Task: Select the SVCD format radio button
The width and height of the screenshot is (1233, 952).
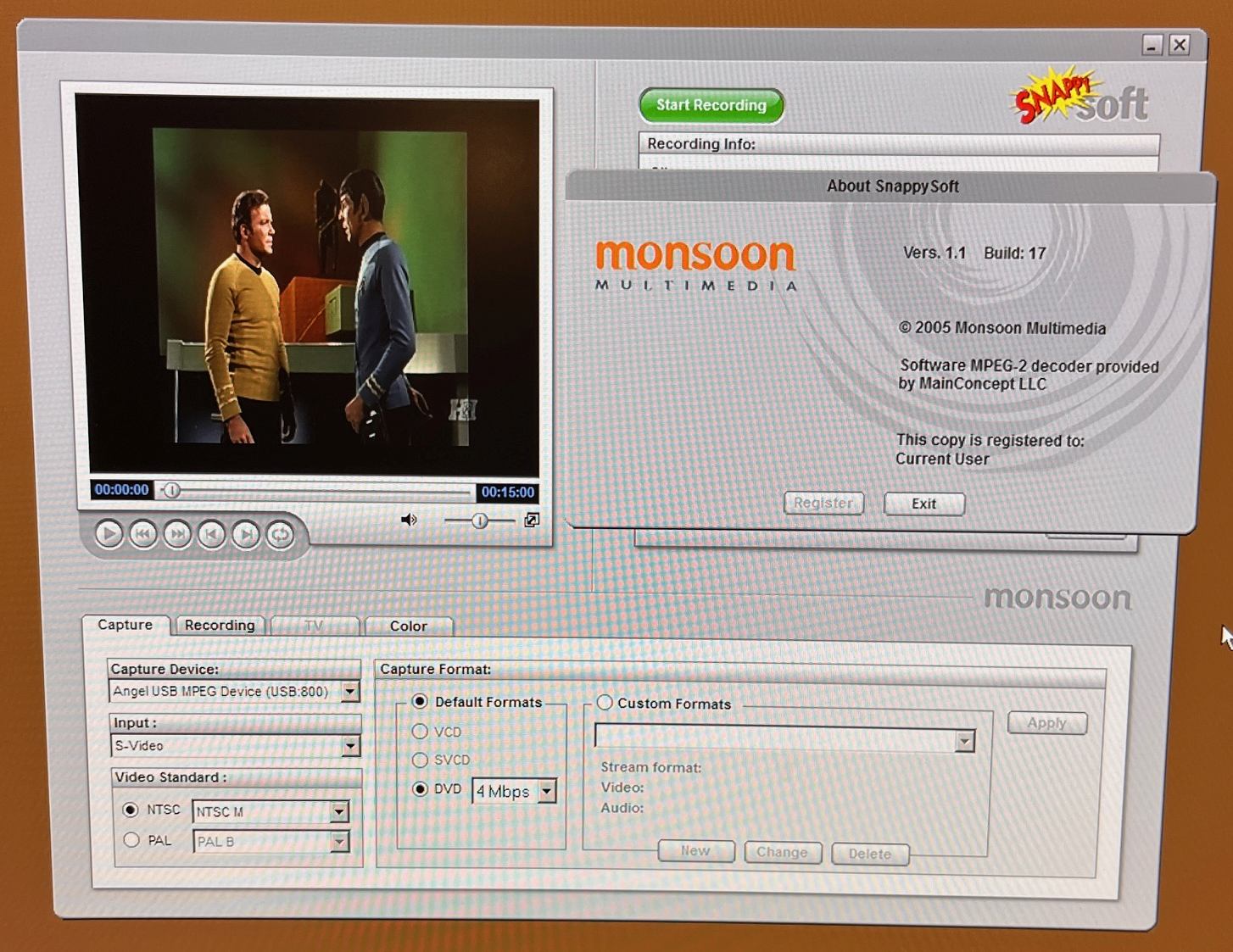Action: [x=420, y=760]
